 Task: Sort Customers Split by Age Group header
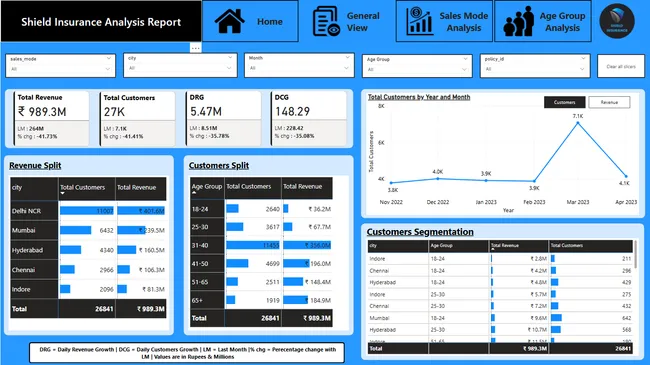click(207, 187)
